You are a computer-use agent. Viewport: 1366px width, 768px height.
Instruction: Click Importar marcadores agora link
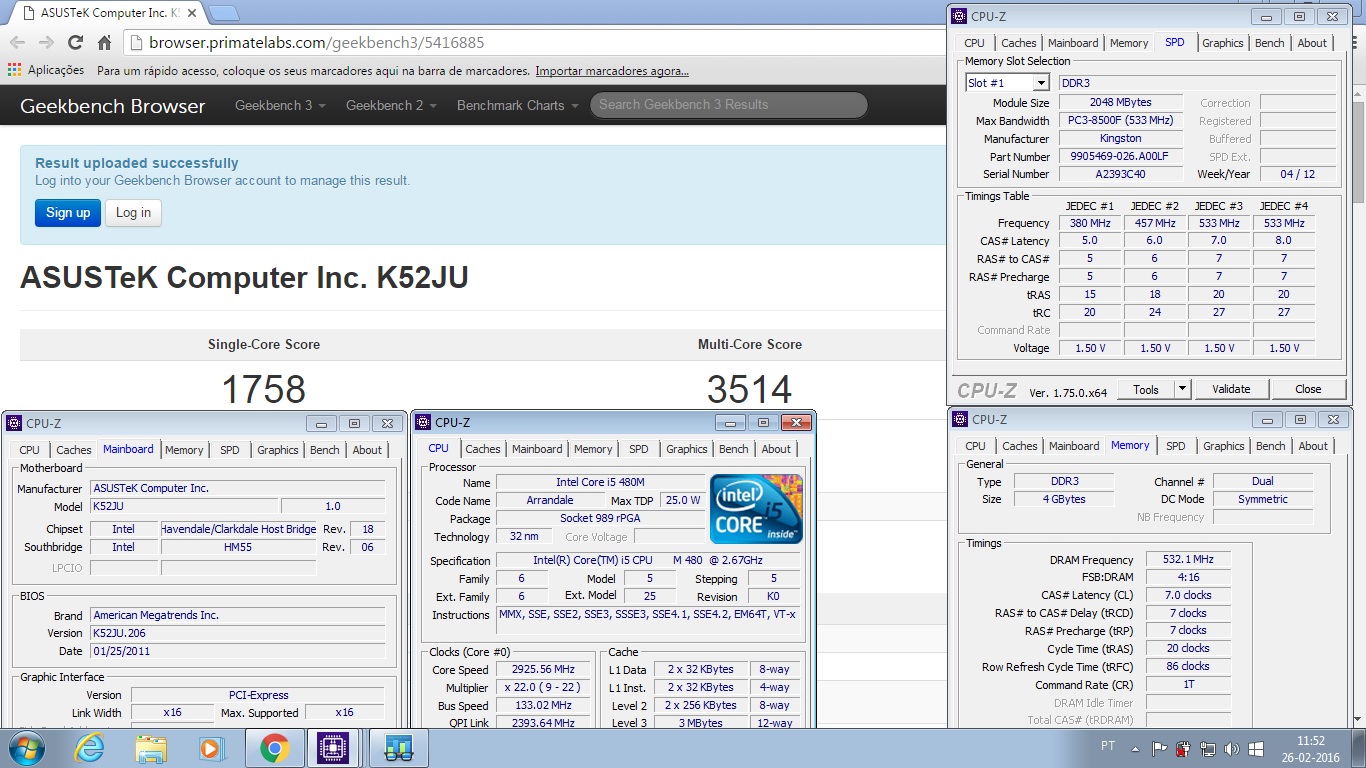tap(612, 71)
